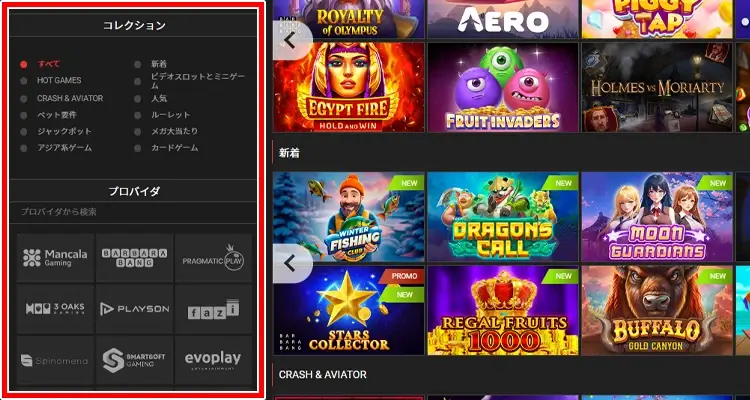Image resolution: width=750 pixels, height=400 pixels.
Task: Choose the カードゲーム collection filter
Action: click(x=174, y=148)
